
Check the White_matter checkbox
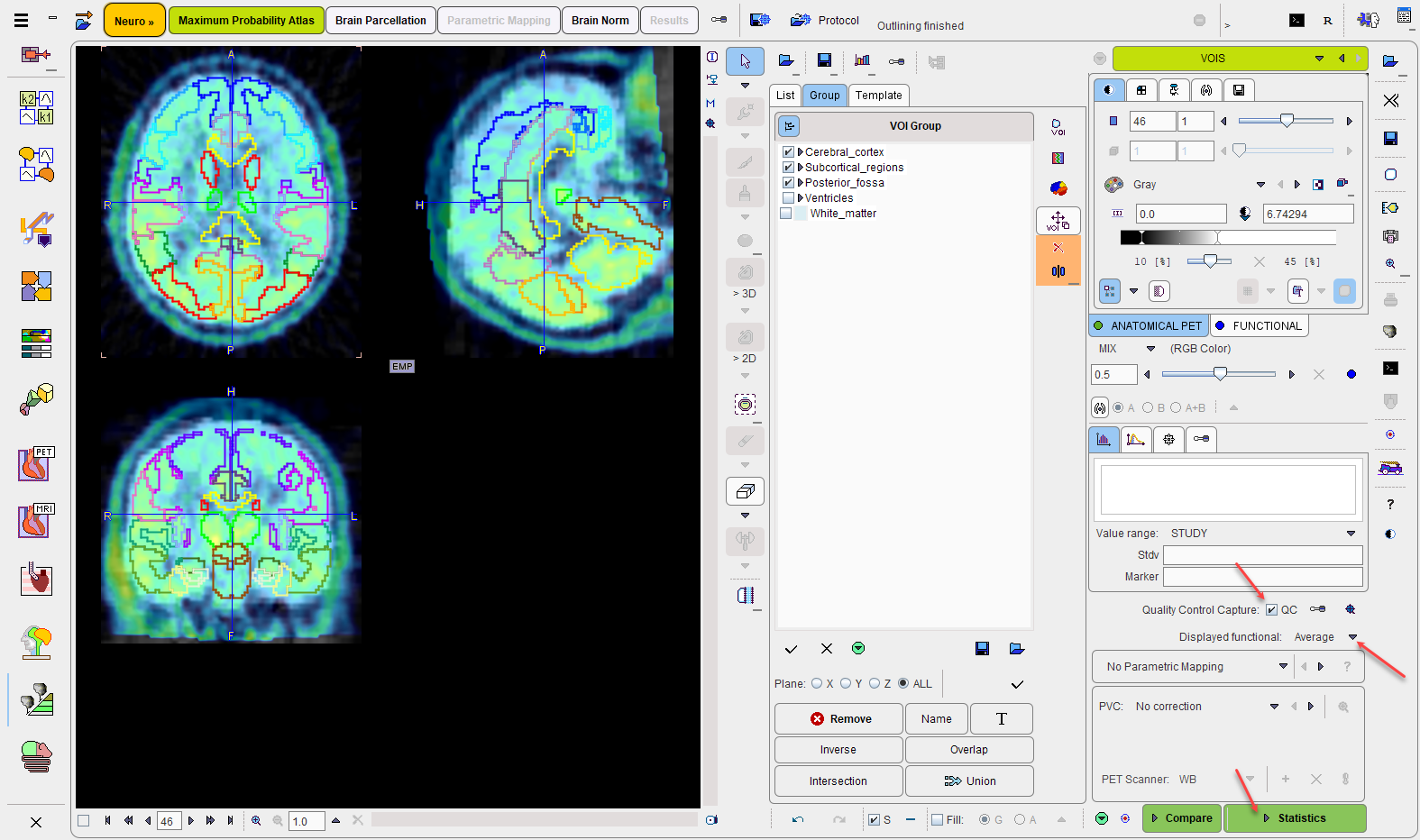click(x=785, y=214)
